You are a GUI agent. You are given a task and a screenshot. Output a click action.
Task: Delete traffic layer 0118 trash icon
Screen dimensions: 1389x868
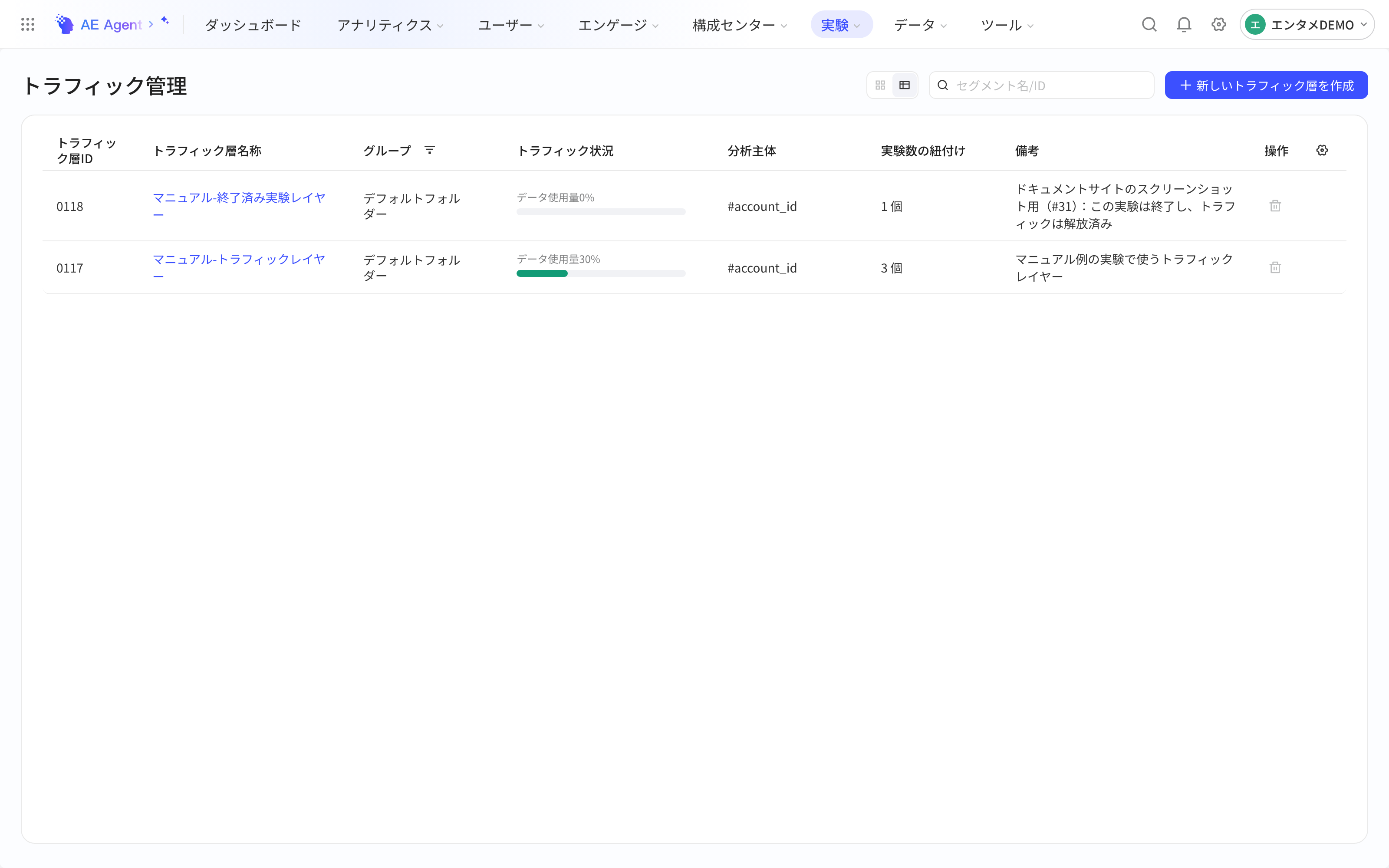tap(1275, 206)
